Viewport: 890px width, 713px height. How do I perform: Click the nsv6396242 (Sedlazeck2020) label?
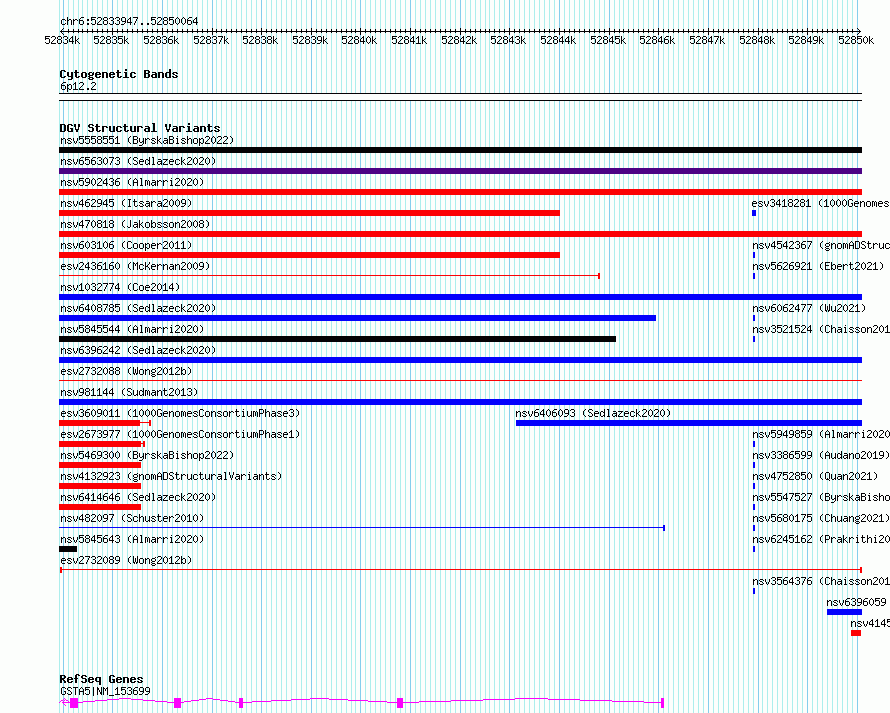pos(138,350)
